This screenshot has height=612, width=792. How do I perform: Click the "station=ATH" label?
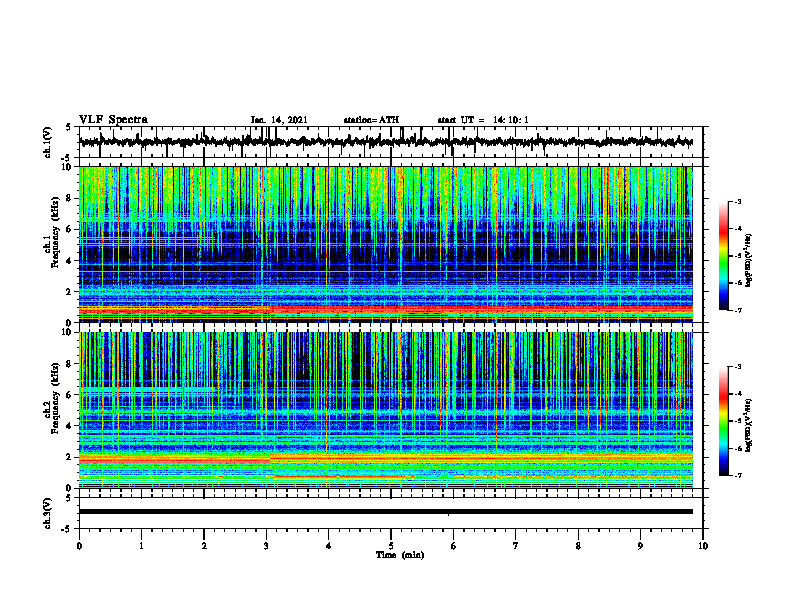(371, 120)
